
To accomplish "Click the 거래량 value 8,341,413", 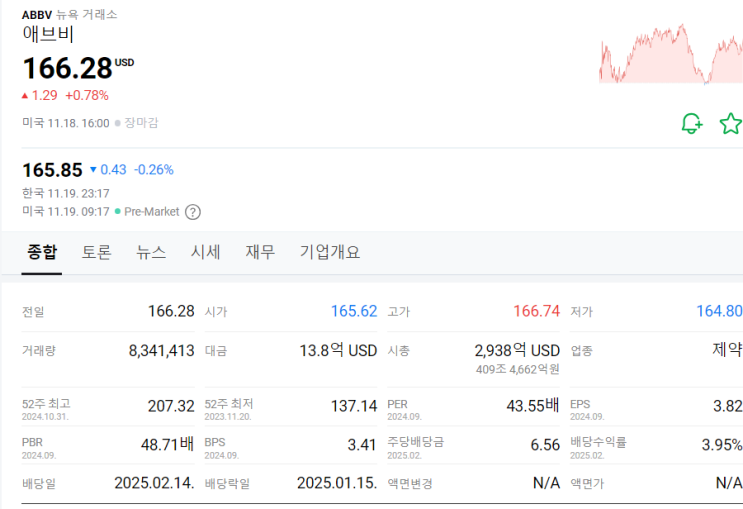I will (162, 351).
